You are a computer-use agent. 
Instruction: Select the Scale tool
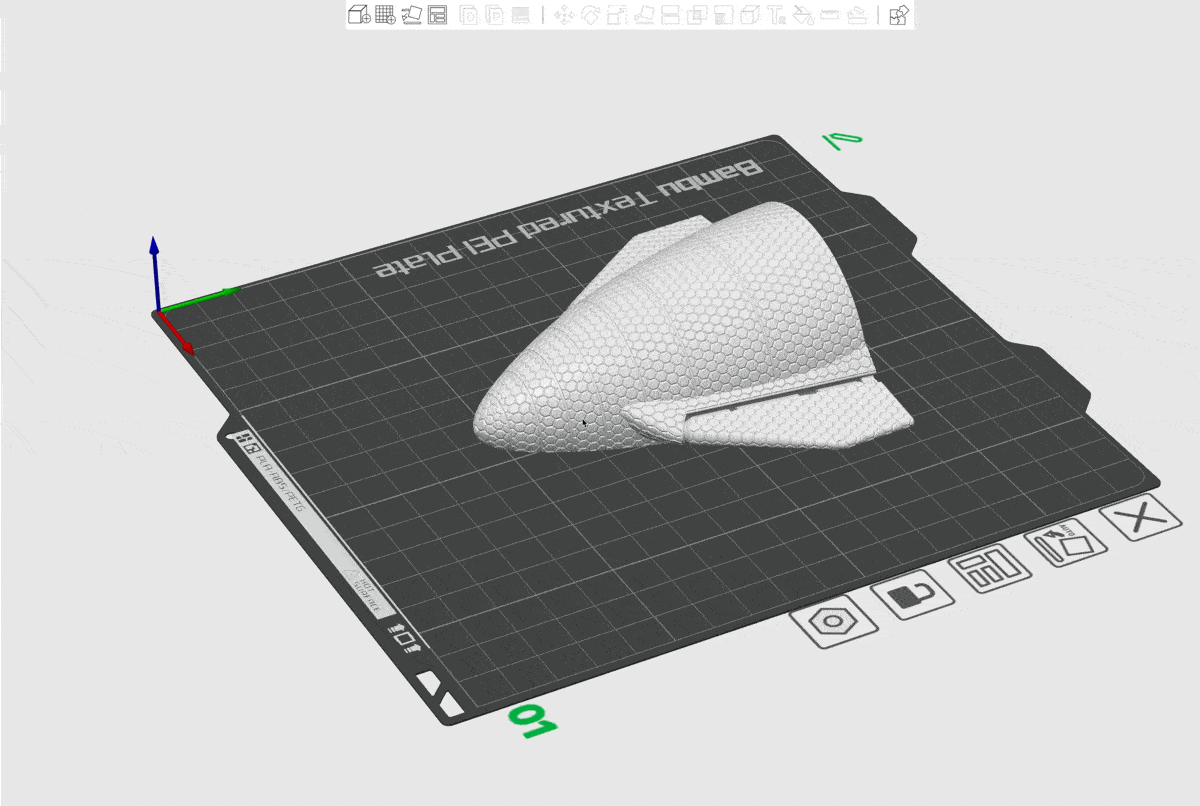coord(616,15)
